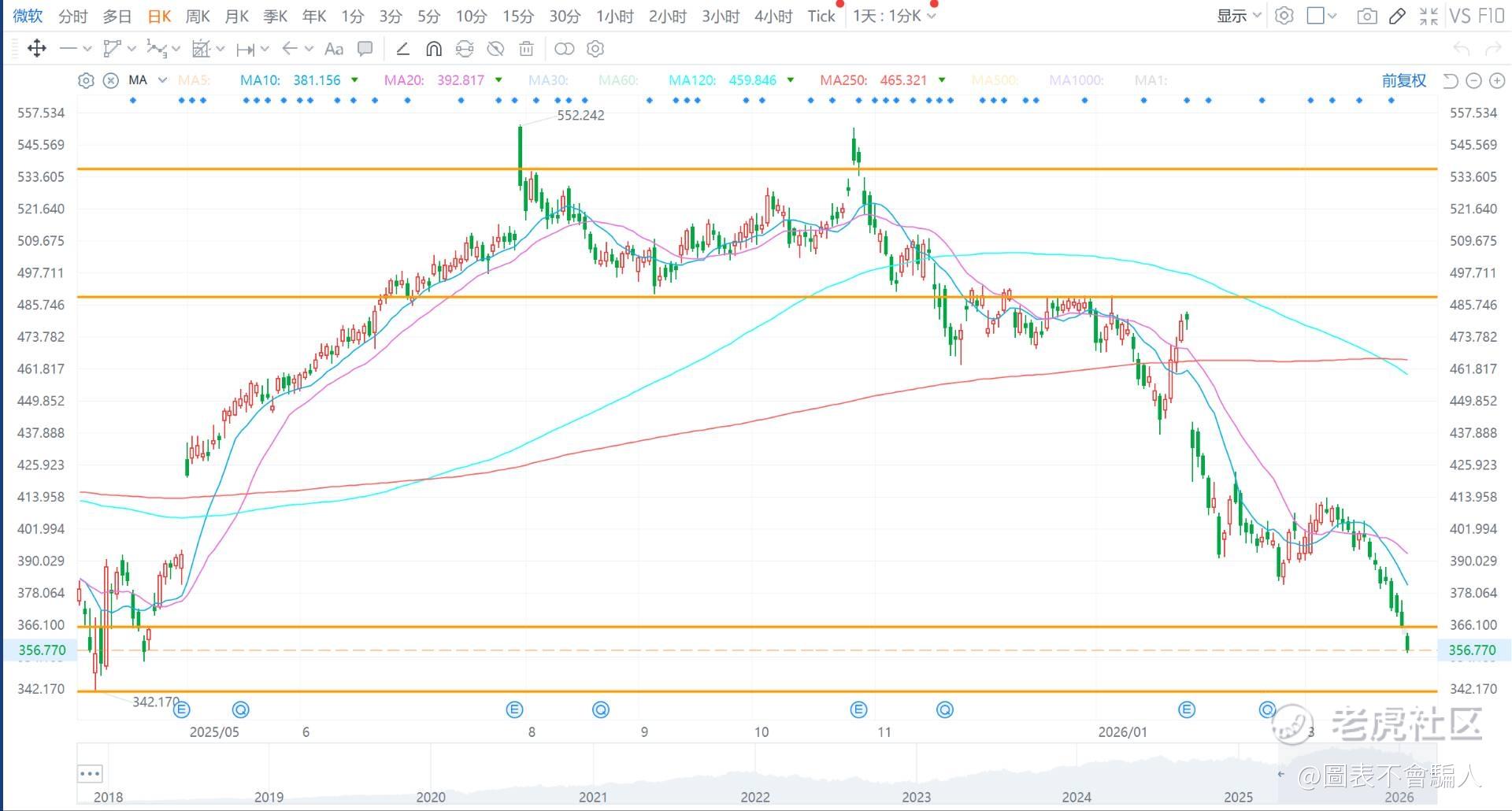Toggle the MA5 line visibility
This screenshot has width=1512, height=811.
coord(194,80)
